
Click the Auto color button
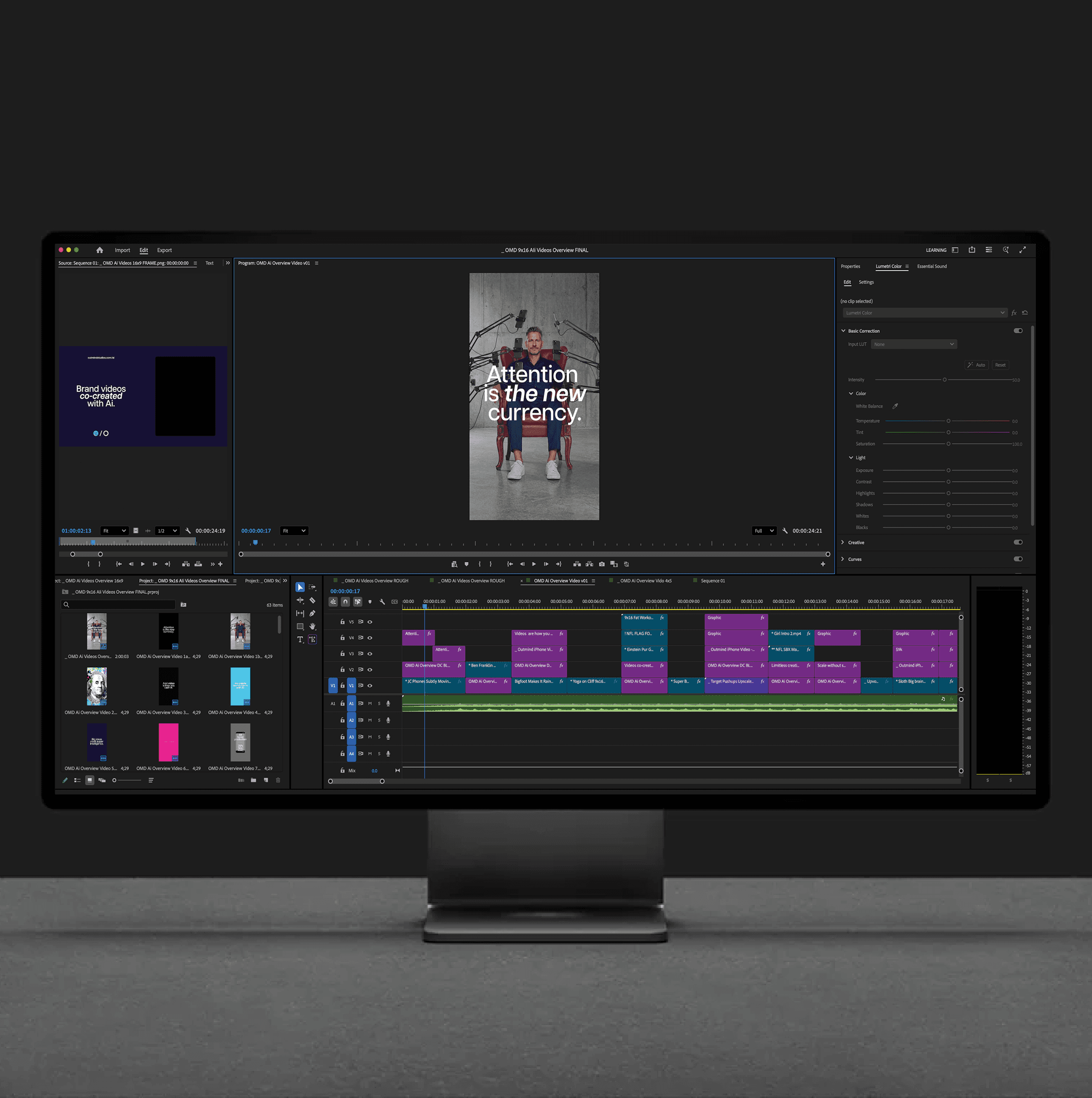[x=977, y=365]
